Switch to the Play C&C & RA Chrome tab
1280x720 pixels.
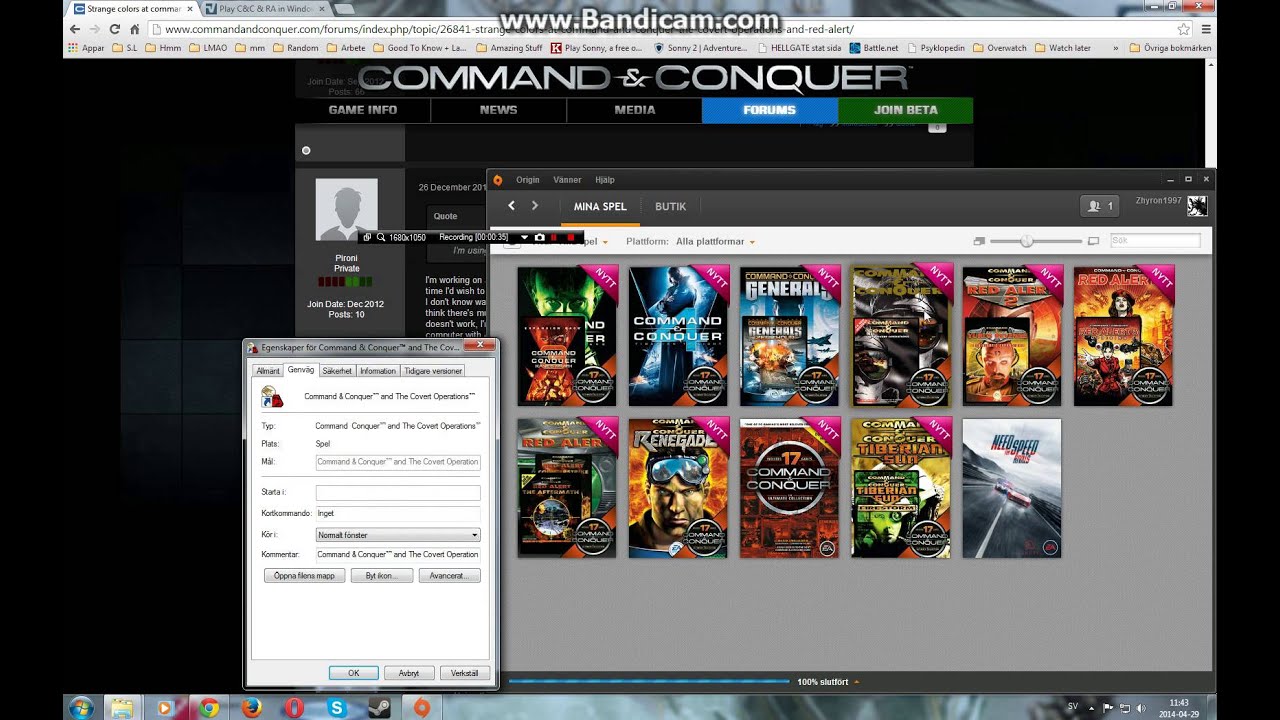(x=265, y=8)
